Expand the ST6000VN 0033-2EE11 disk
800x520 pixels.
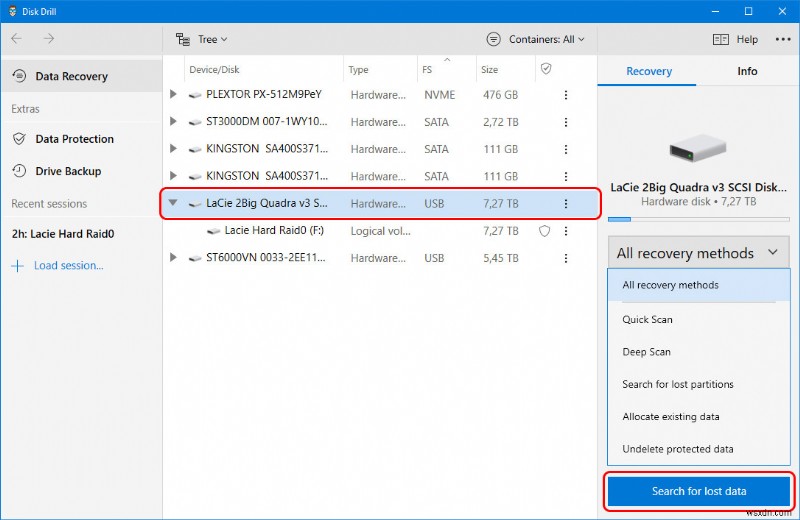click(173, 257)
